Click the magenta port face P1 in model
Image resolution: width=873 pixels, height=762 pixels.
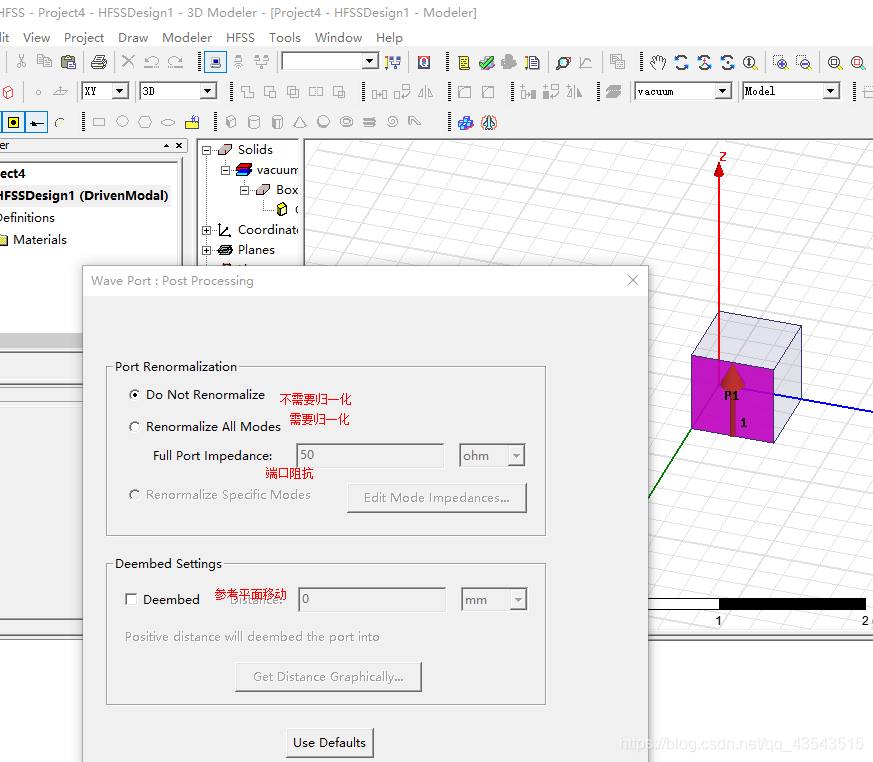[732, 398]
